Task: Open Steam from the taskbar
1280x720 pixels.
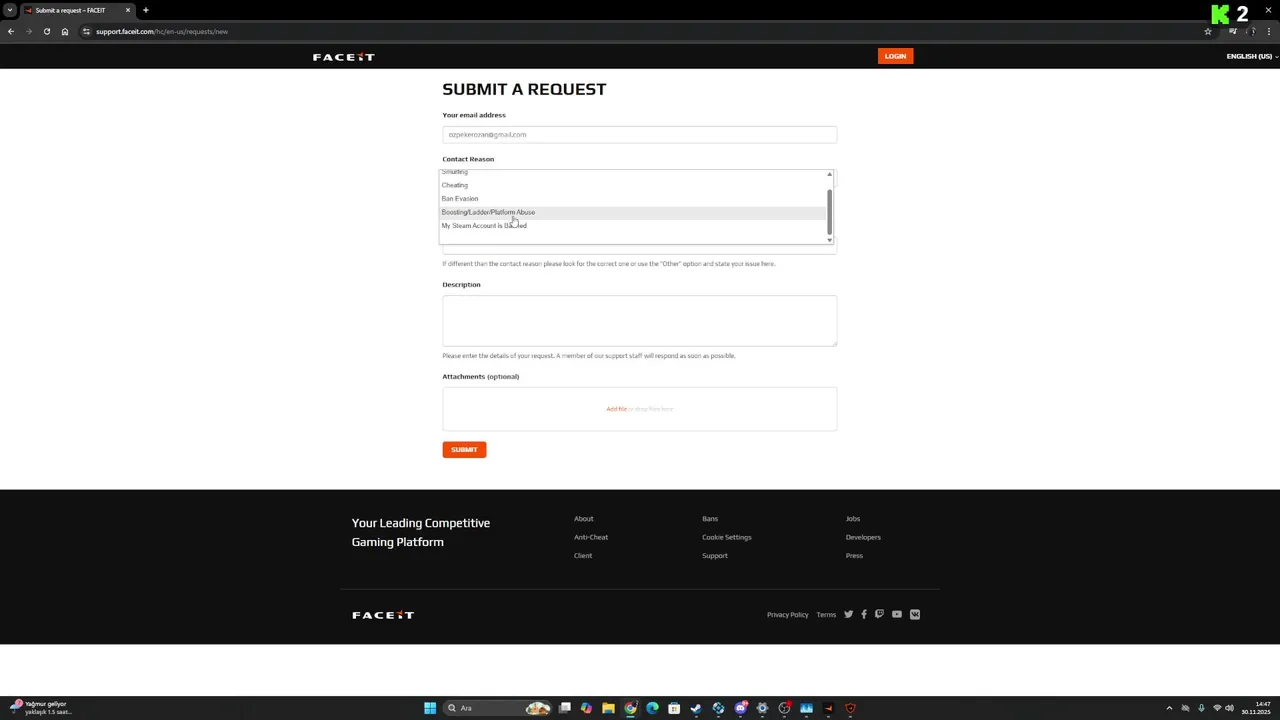Action: coord(696,708)
